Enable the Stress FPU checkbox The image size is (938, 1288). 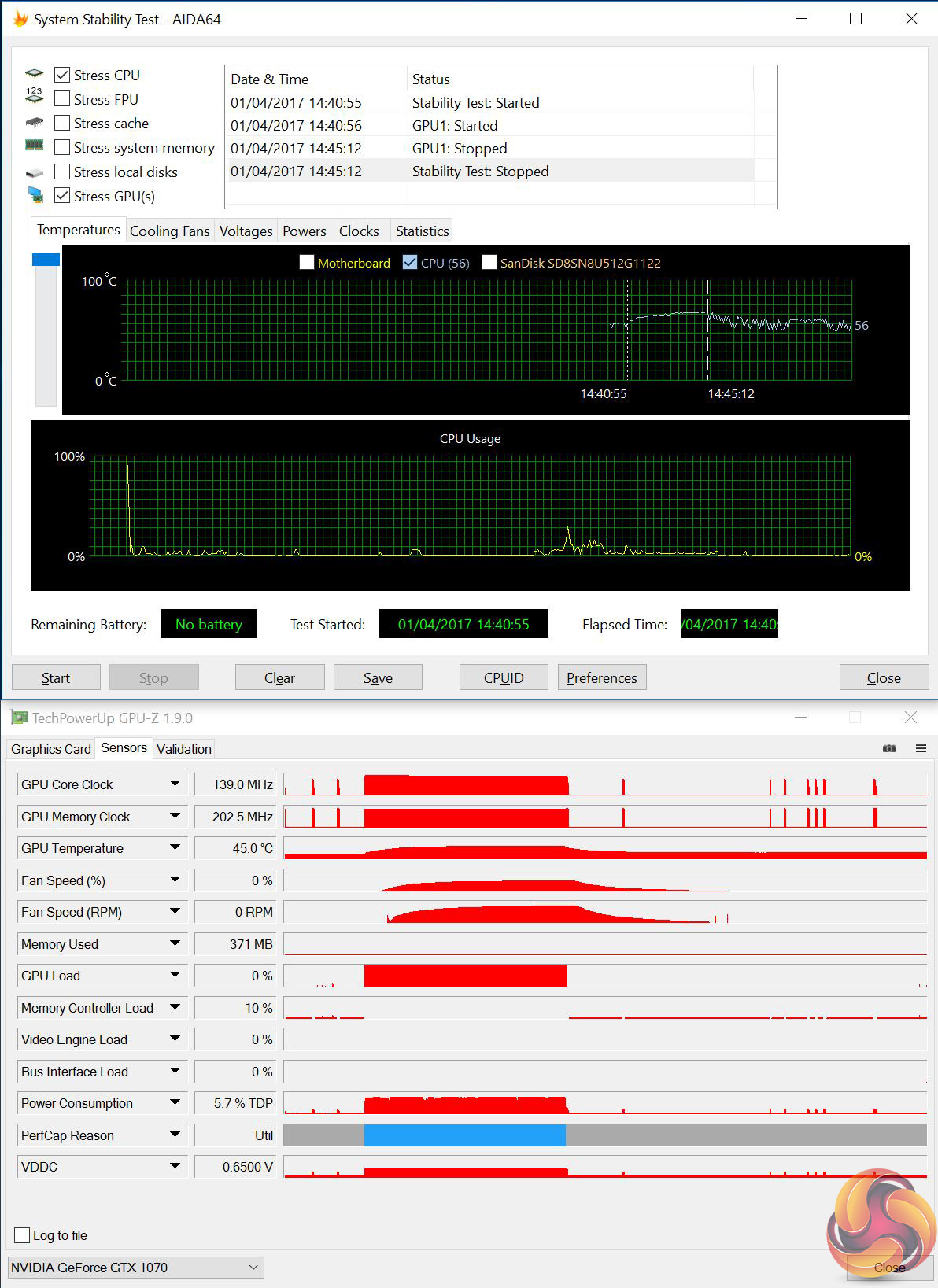62,99
